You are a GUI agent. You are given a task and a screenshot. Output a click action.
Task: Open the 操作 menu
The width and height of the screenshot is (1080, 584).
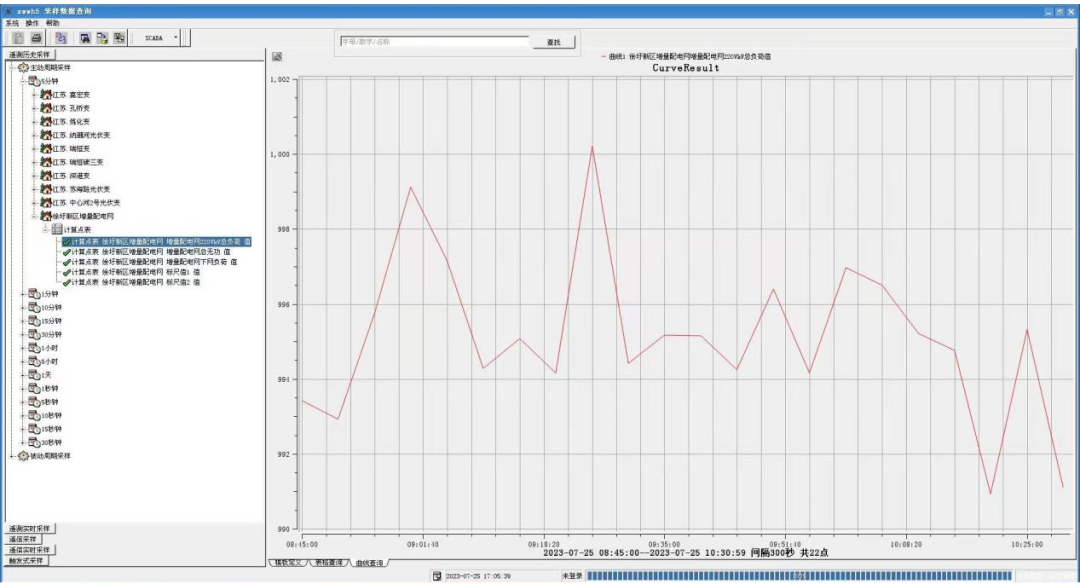tap(32, 22)
